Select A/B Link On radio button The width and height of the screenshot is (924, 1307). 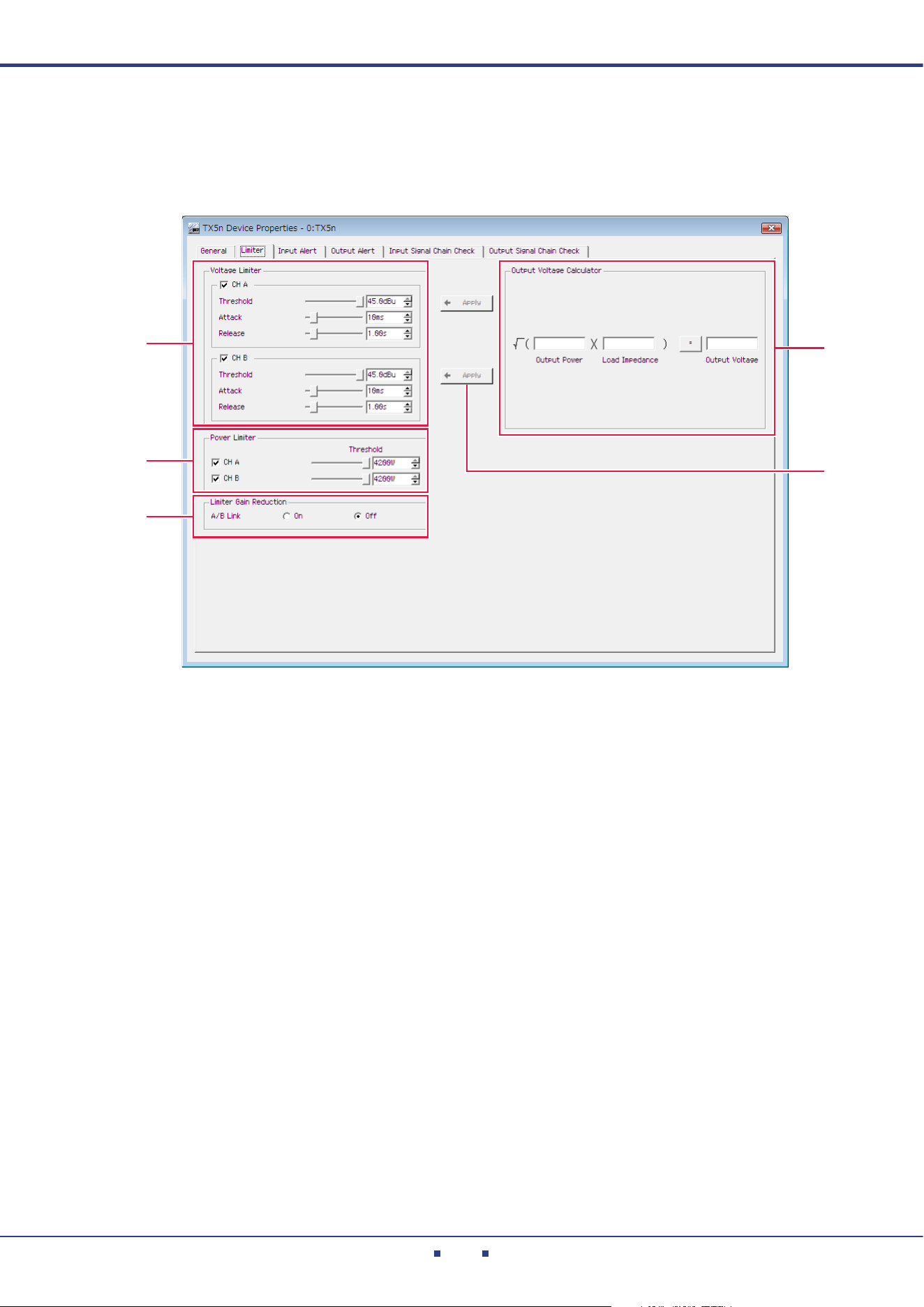286,517
